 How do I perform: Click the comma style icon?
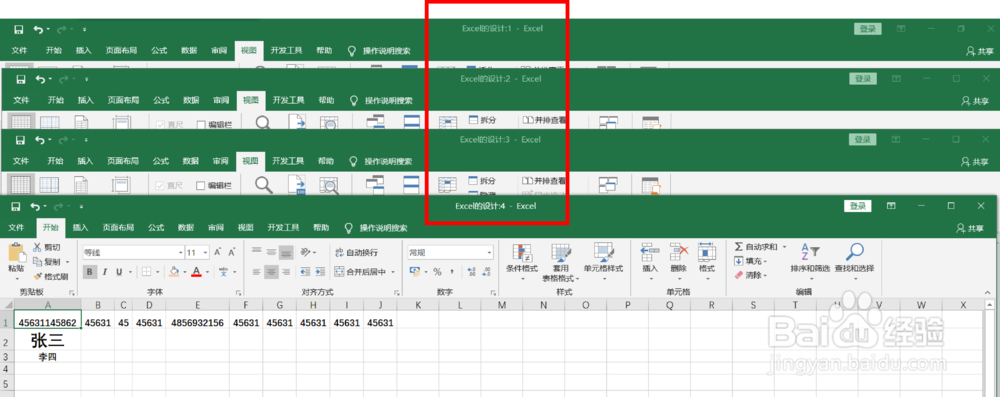pyautogui.click(x=452, y=272)
